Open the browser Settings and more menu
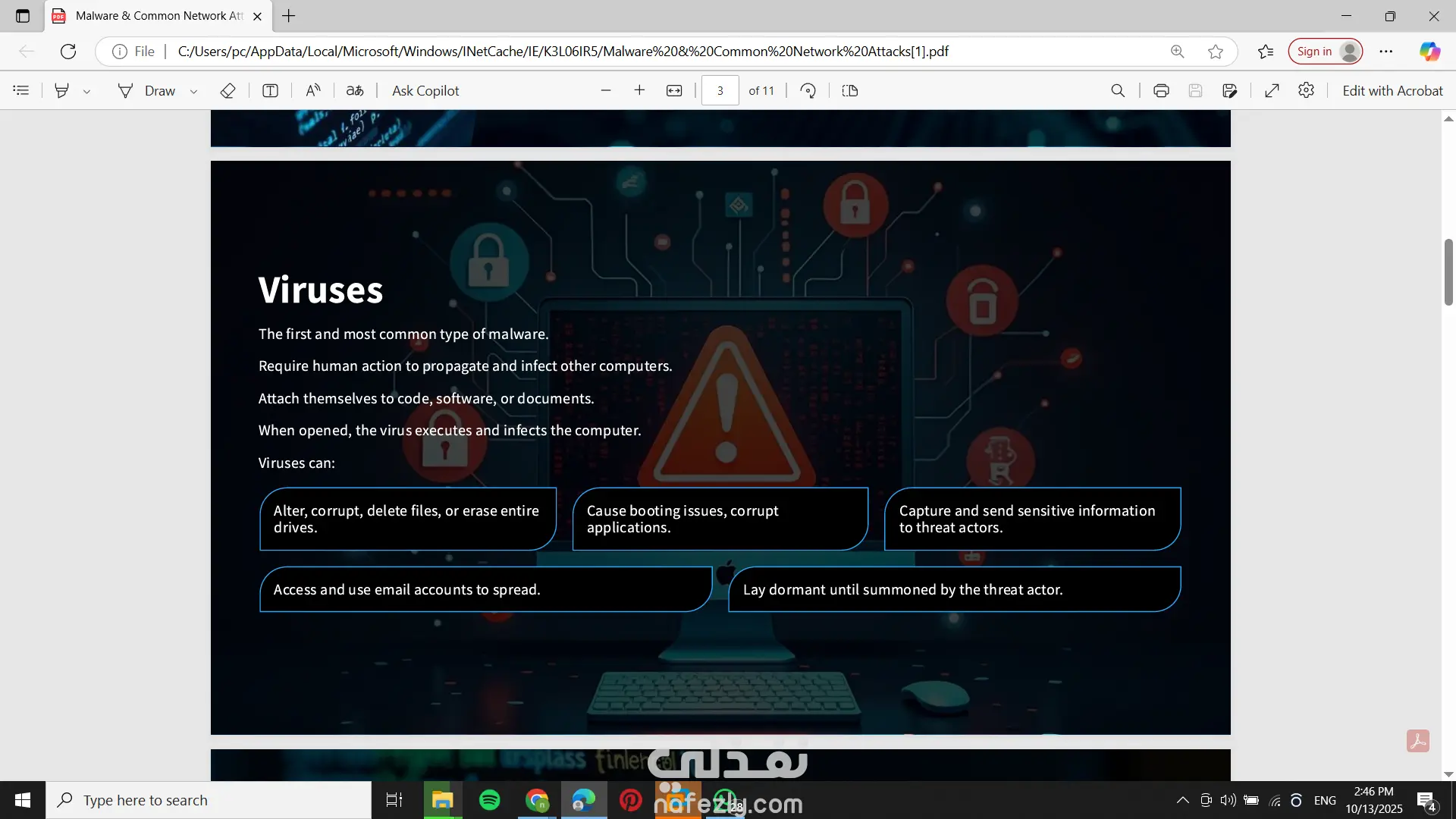 [x=1386, y=52]
